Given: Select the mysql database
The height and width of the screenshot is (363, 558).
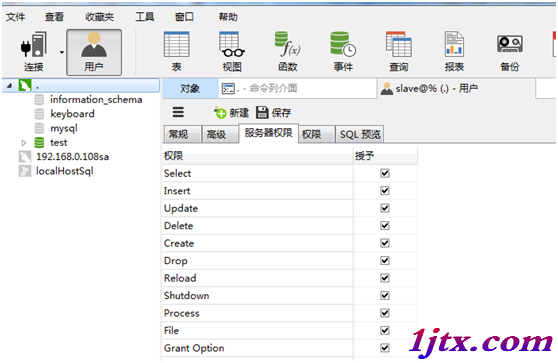Looking at the screenshot, I should pos(64,128).
